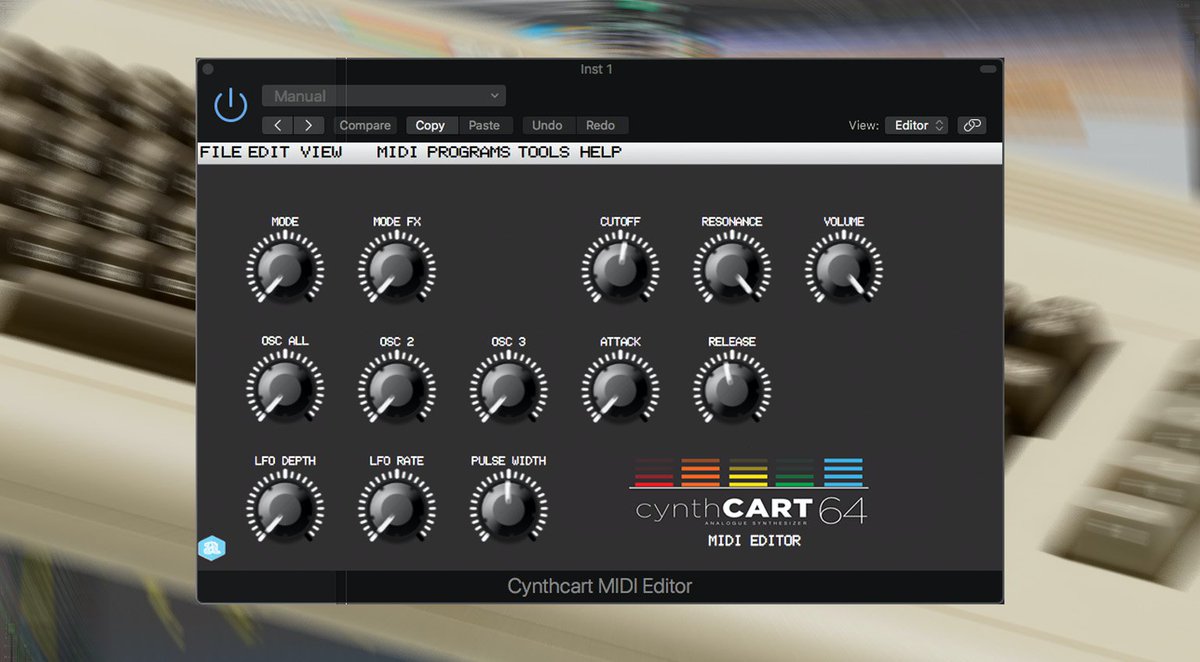Viewport: 1200px width, 662px height.
Task: Click the MODE knob
Action: tap(285, 268)
